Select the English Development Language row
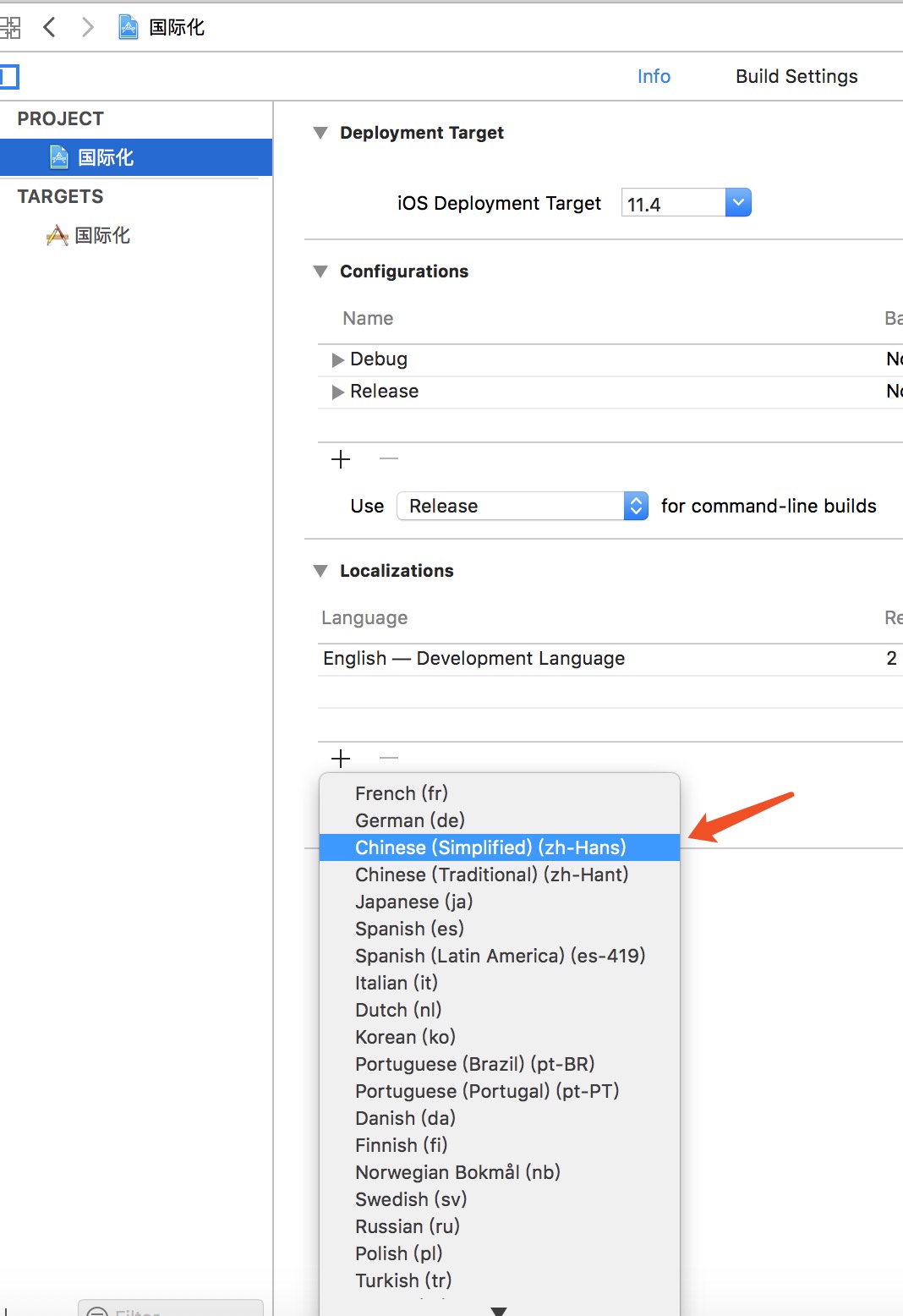Viewport: 903px width, 1316px height. click(473, 659)
